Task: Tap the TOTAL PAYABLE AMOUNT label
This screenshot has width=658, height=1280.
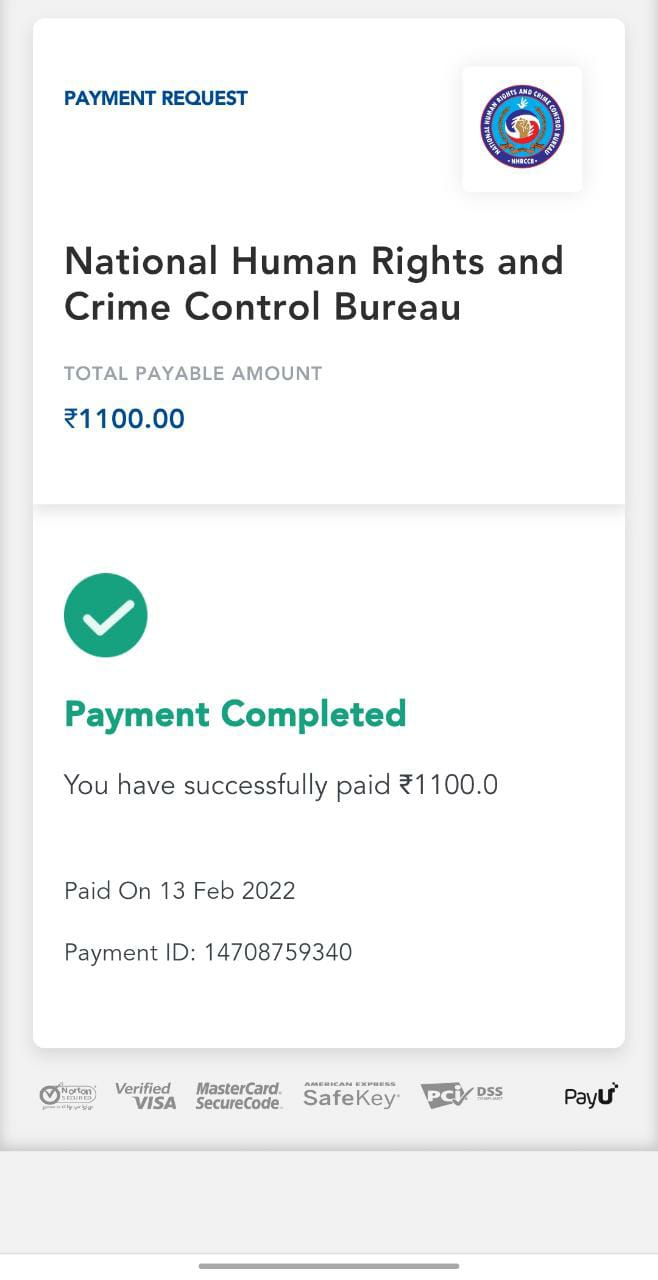Action: click(x=193, y=373)
